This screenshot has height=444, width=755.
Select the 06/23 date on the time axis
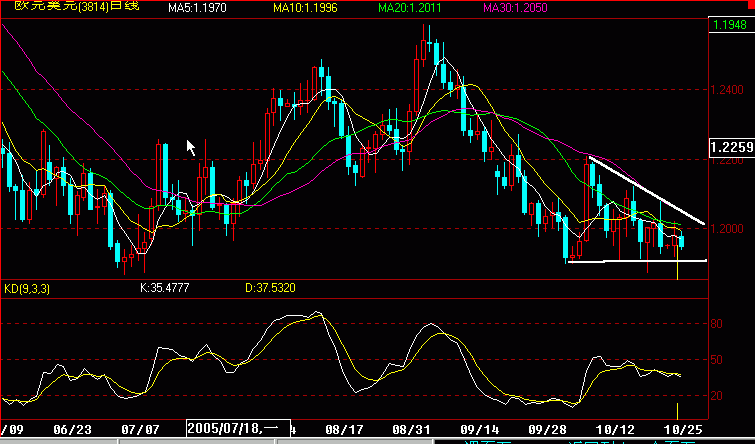[x=71, y=429]
